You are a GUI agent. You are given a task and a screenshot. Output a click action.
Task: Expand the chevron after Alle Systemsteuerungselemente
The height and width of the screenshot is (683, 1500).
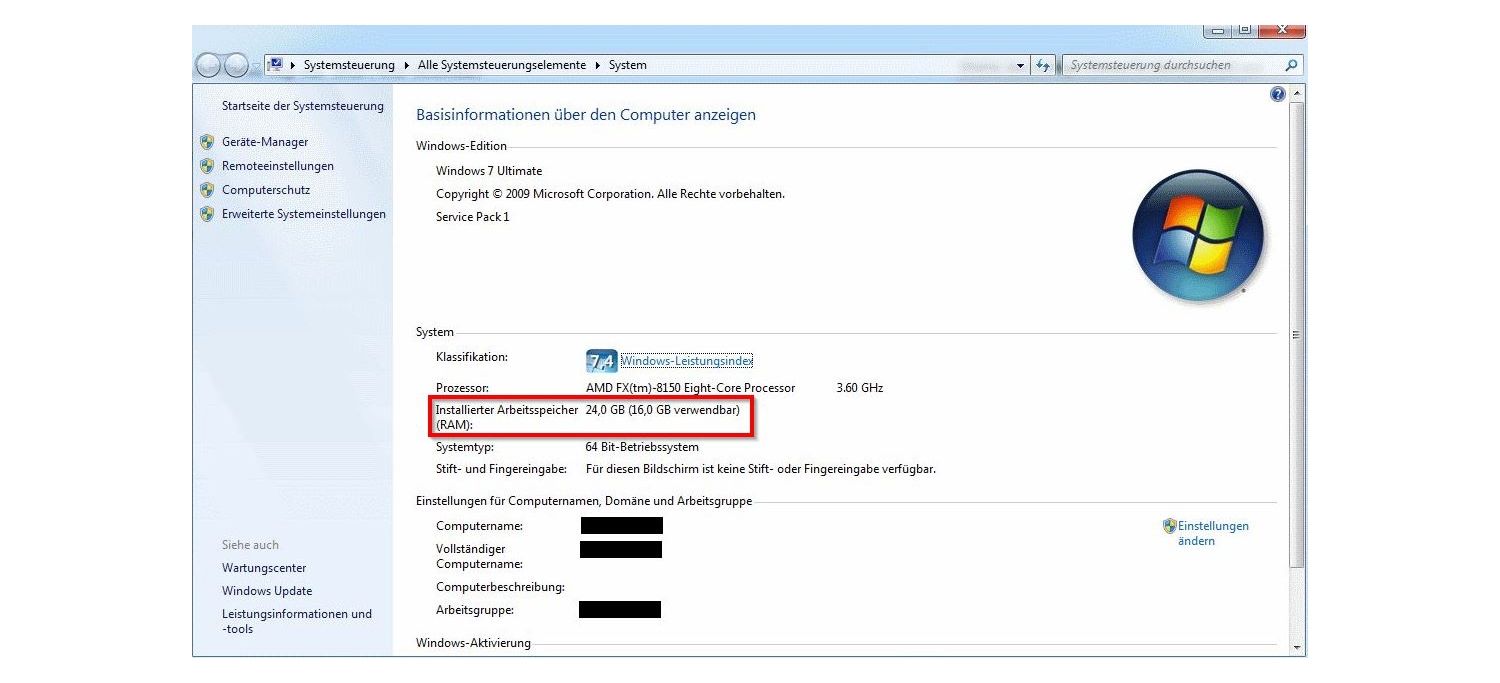599,64
